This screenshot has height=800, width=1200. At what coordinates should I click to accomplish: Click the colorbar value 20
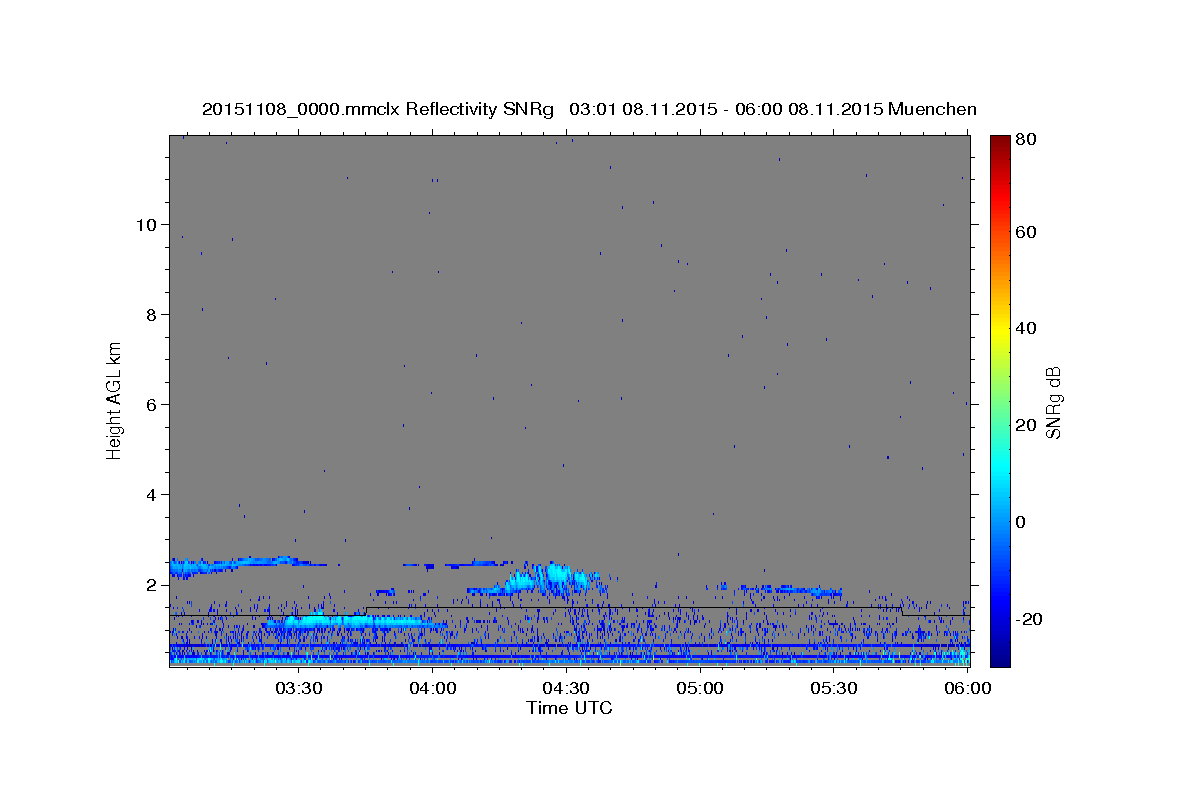(1027, 425)
